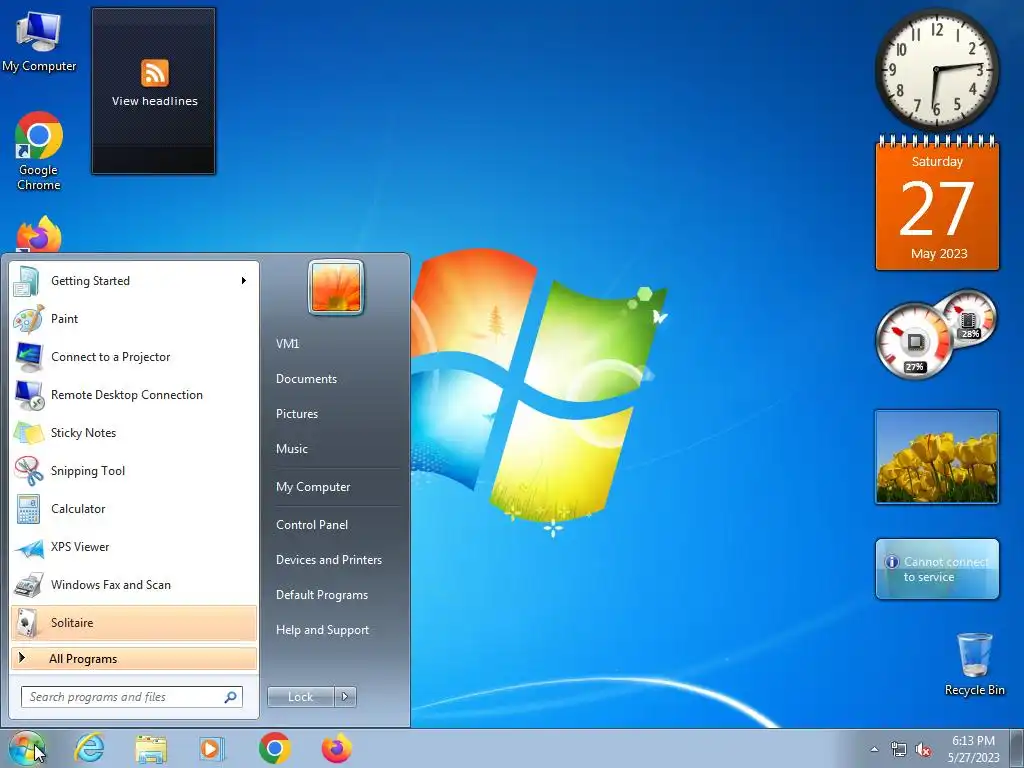
Task: Click the RSS feed headlines icon
Action: point(155,72)
